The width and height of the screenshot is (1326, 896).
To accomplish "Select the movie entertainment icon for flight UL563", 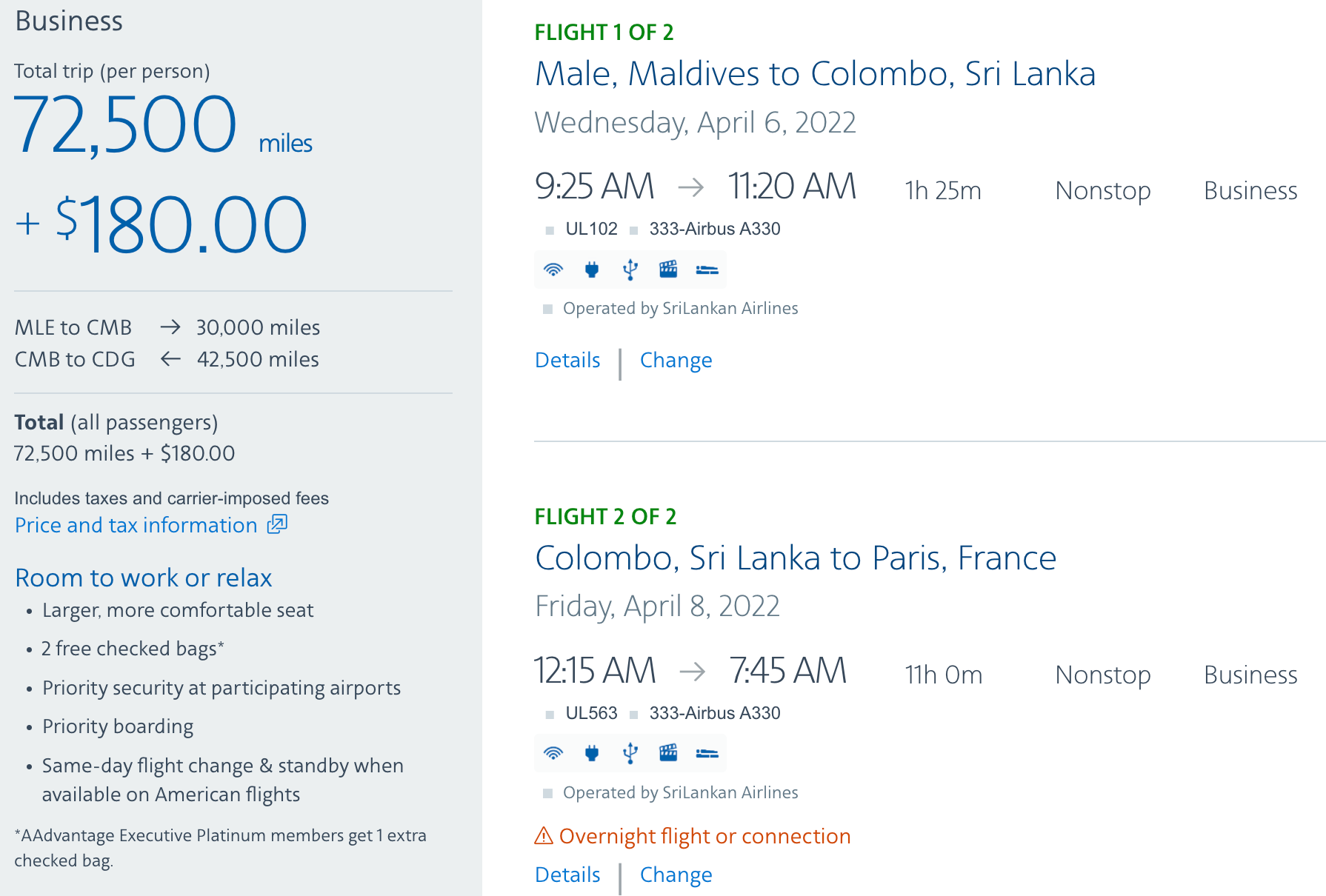I will click(670, 753).
